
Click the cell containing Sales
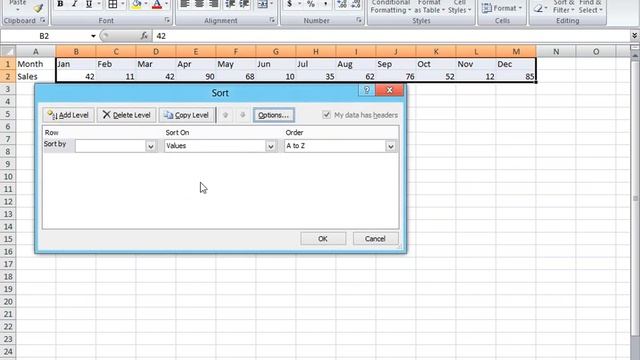point(36,76)
